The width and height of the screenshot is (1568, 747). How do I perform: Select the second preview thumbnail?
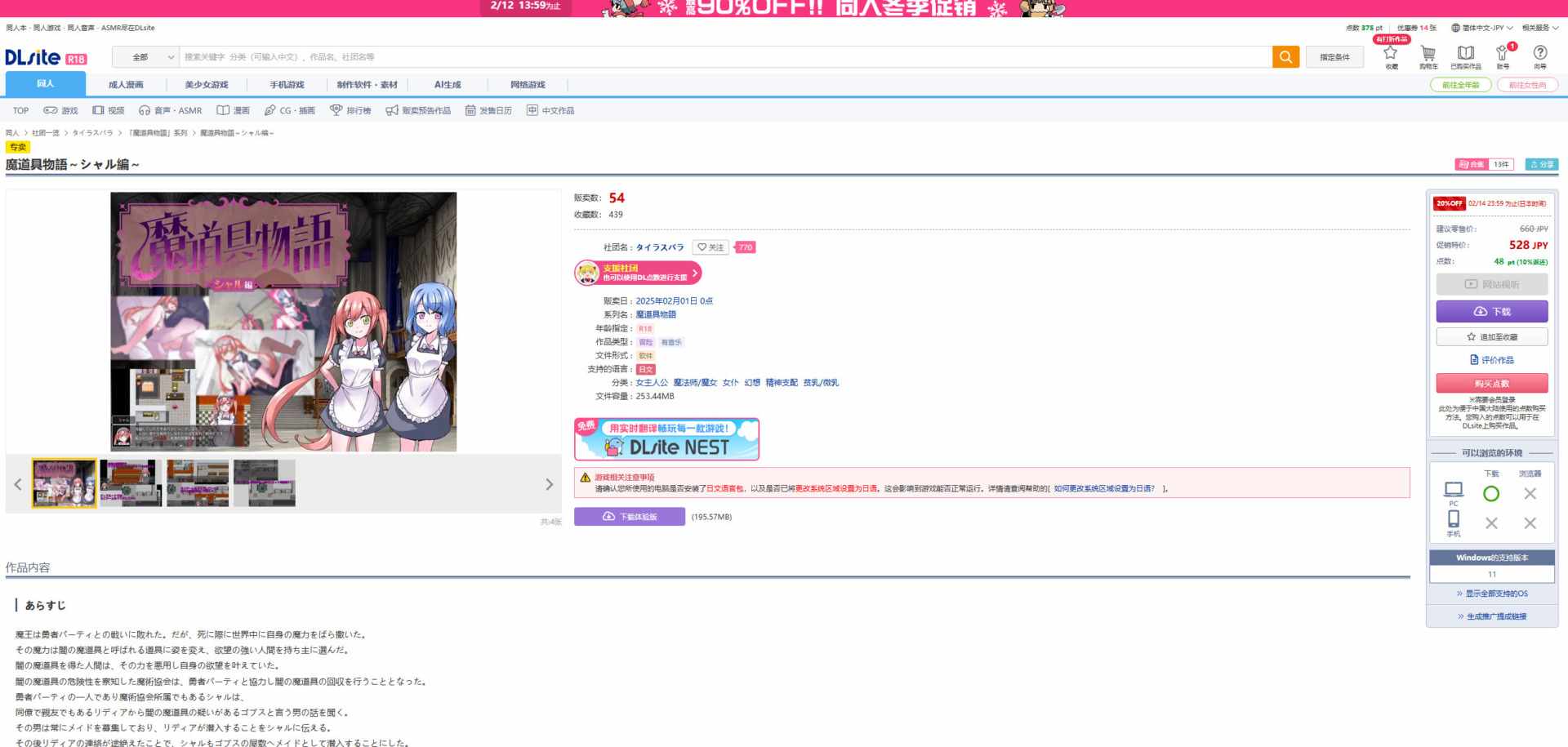(131, 483)
